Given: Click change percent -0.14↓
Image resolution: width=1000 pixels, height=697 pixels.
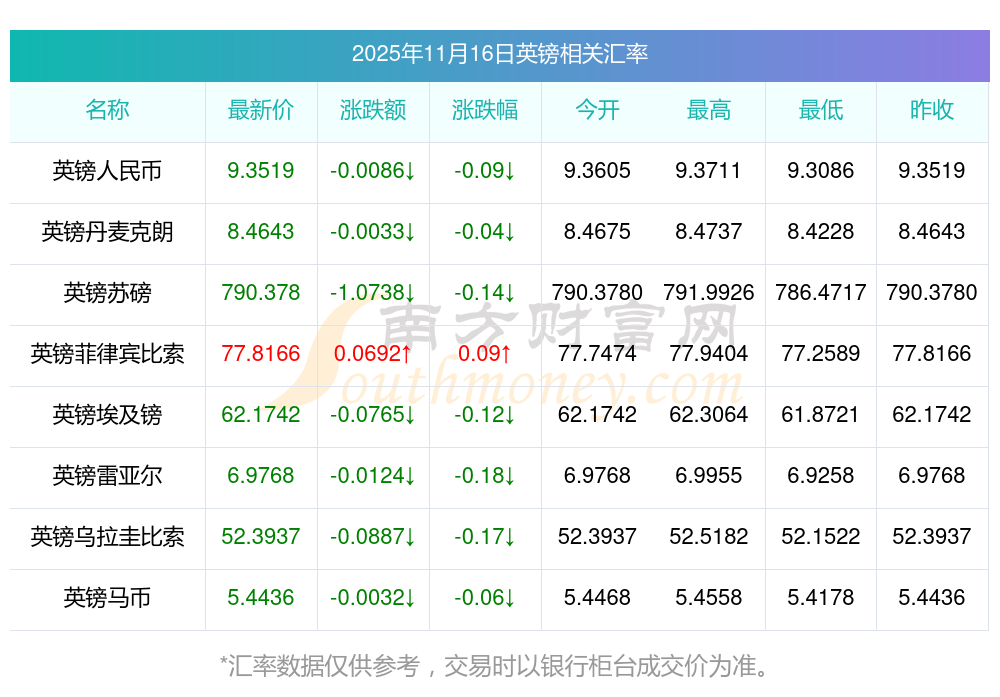Looking at the screenshot, I should 485,293.
